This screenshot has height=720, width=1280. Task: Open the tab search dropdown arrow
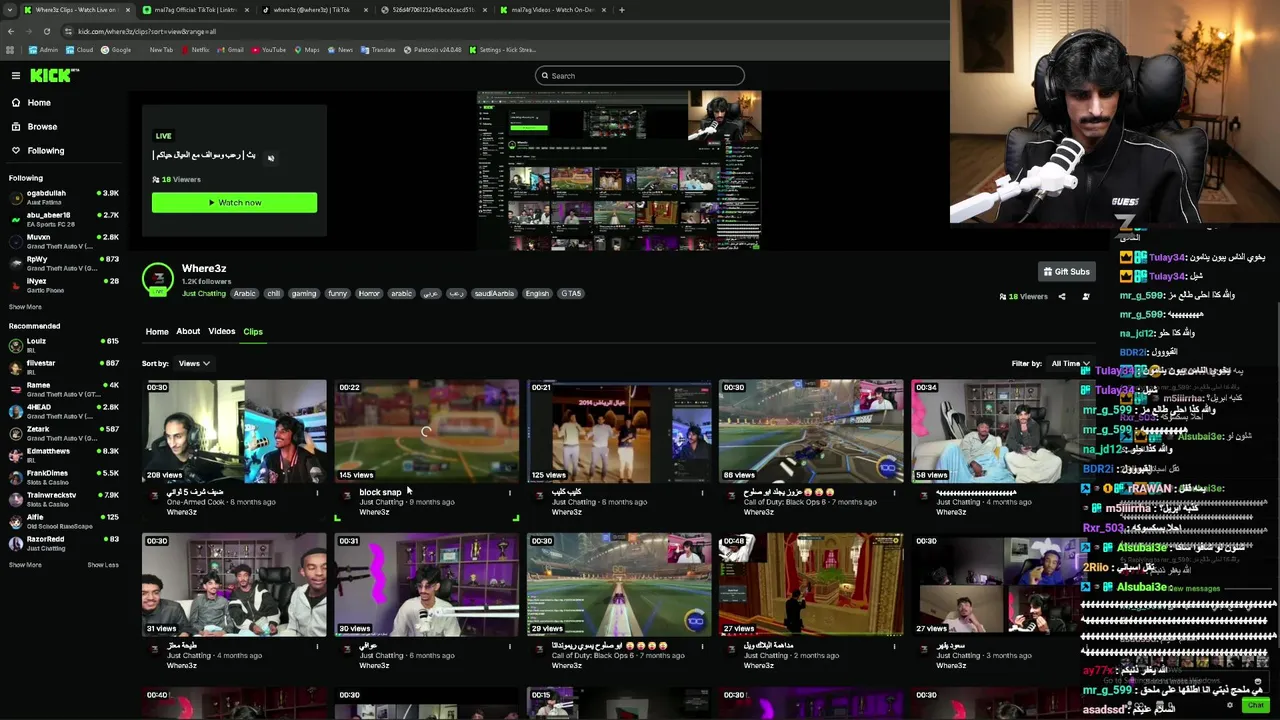pos(9,10)
